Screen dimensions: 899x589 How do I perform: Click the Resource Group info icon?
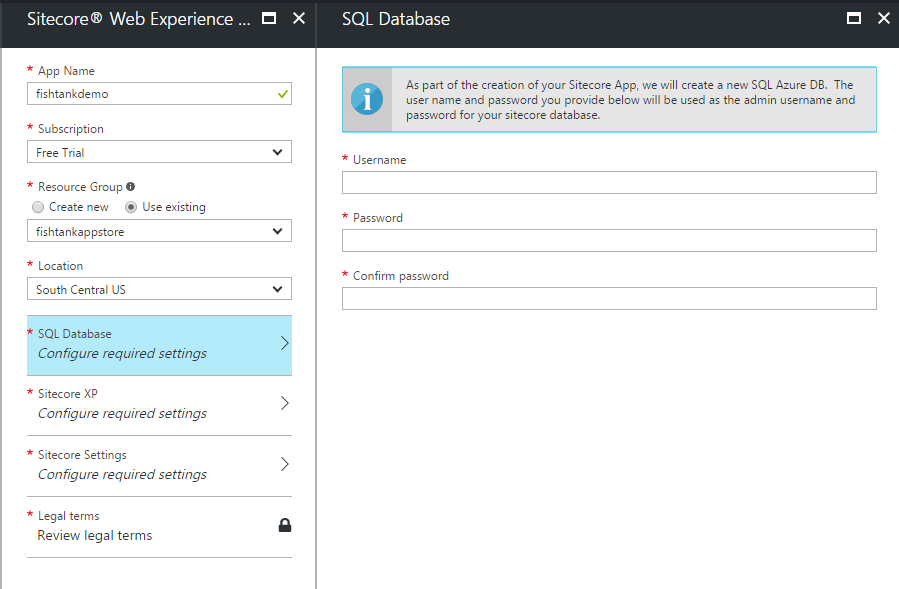tap(130, 186)
